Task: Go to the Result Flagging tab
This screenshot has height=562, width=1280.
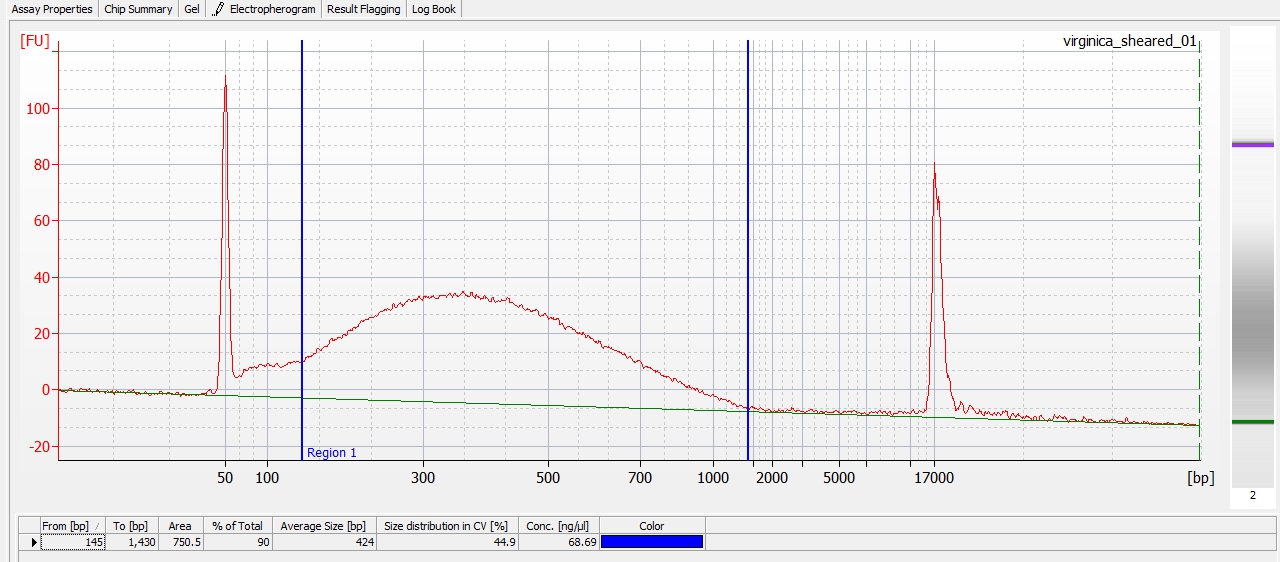Action: pyautogui.click(x=363, y=9)
